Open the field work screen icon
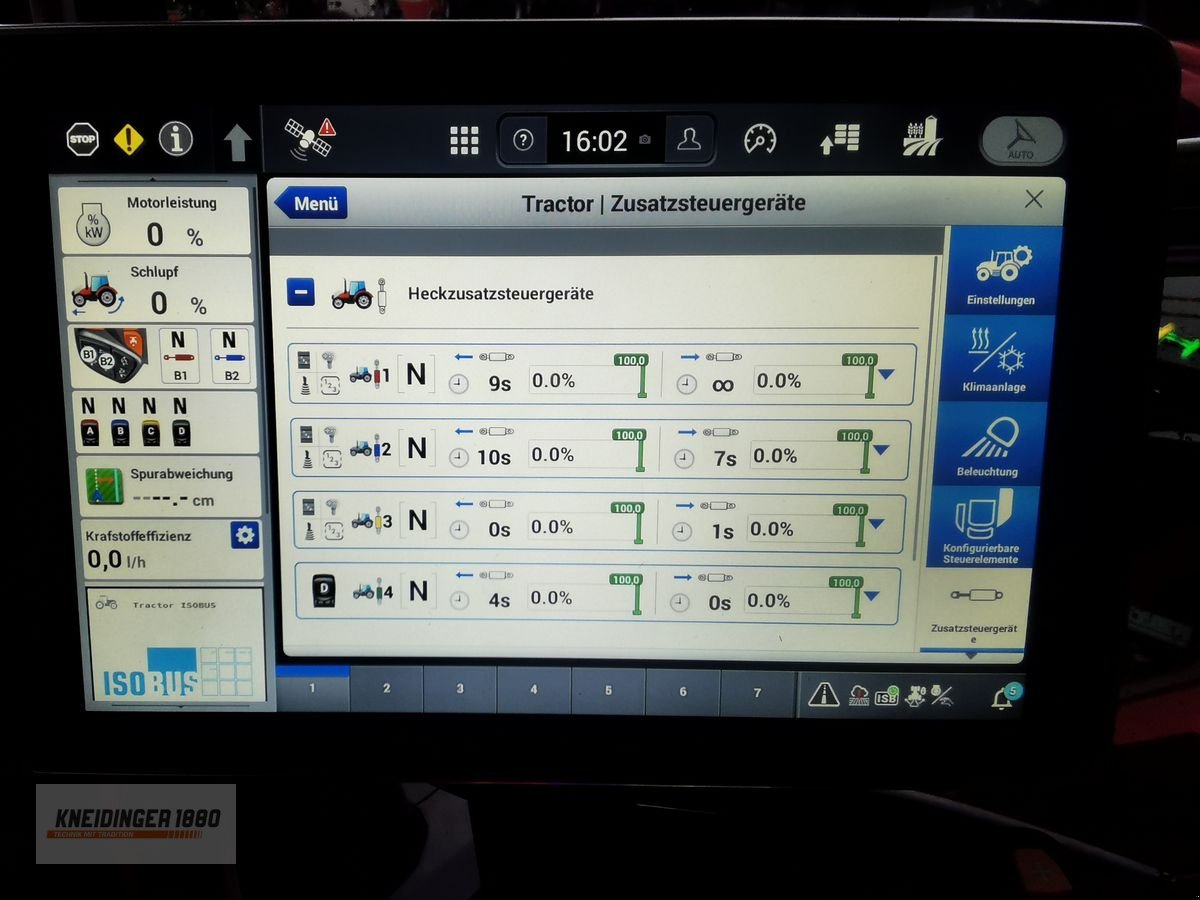The width and height of the screenshot is (1200, 900). (921, 139)
